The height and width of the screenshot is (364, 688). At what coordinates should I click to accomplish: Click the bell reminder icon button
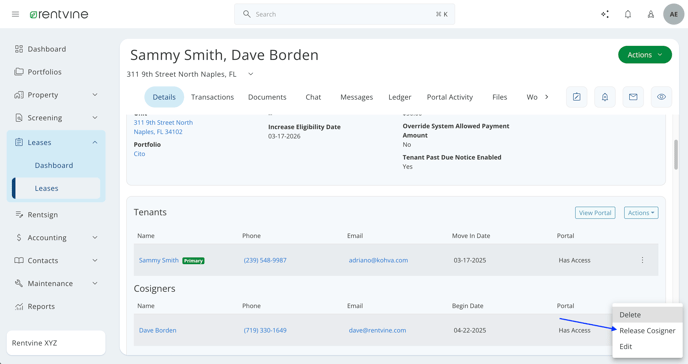click(x=605, y=97)
